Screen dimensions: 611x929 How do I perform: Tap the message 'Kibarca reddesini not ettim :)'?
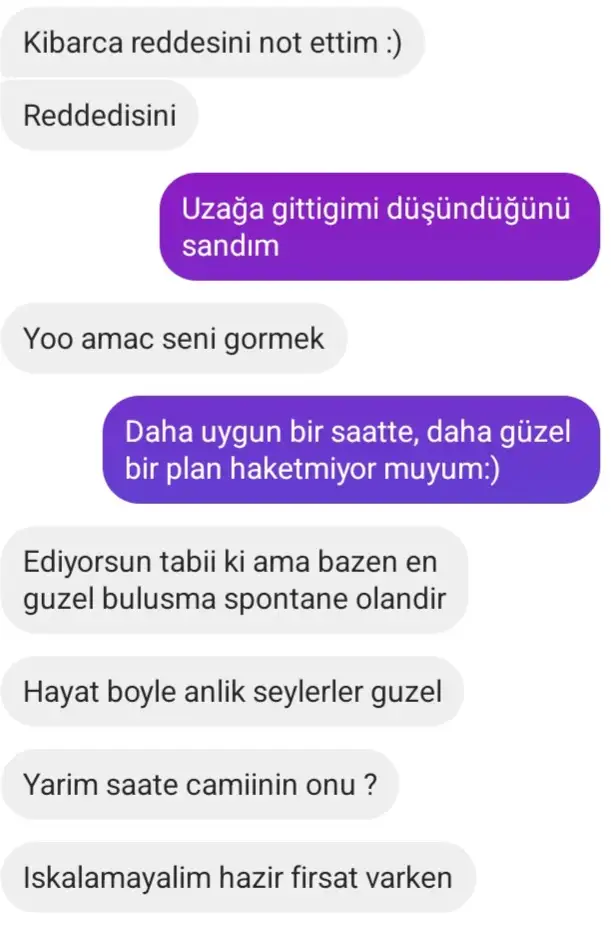click(212, 43)
